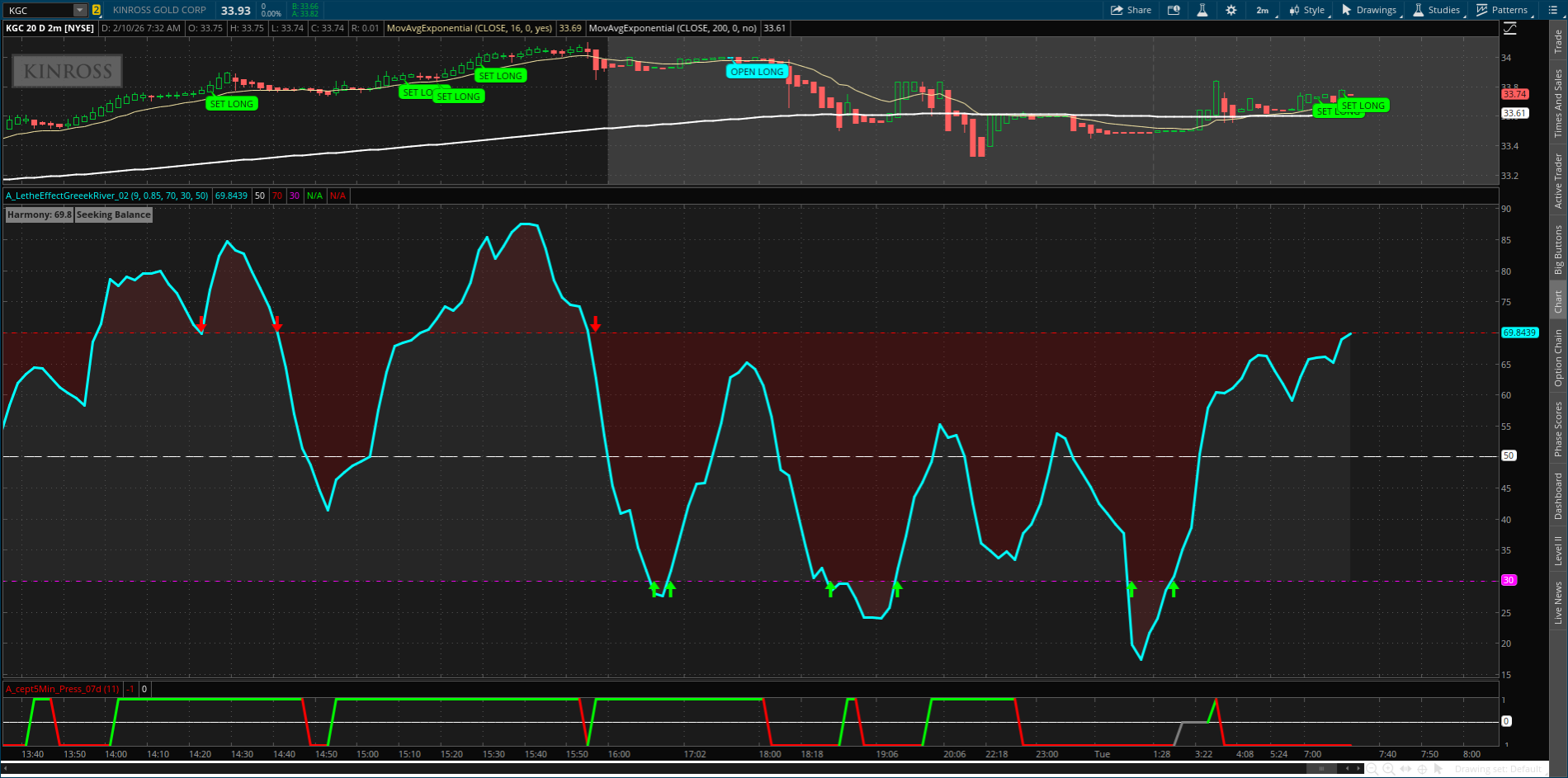Open the list menu icon at top right
Viewport: 1568px width, 778px height.
click(x=1552, y=10)
